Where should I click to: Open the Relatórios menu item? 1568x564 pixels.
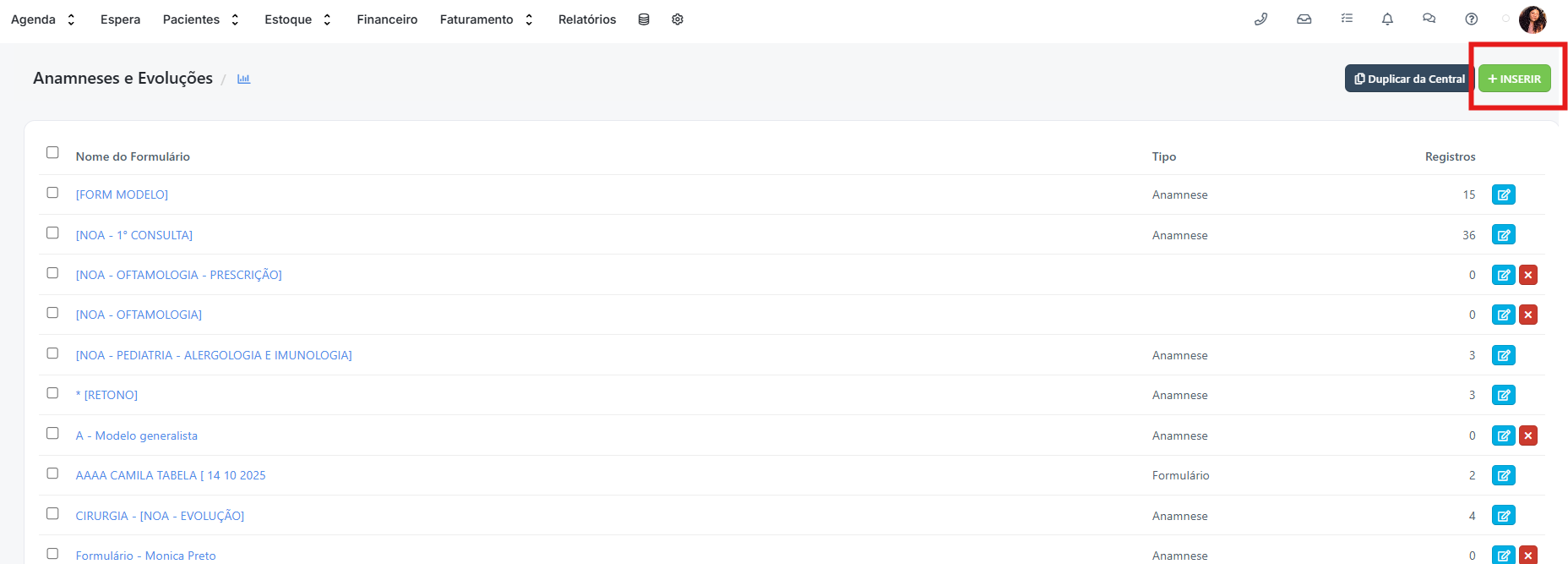click(587, 19)
